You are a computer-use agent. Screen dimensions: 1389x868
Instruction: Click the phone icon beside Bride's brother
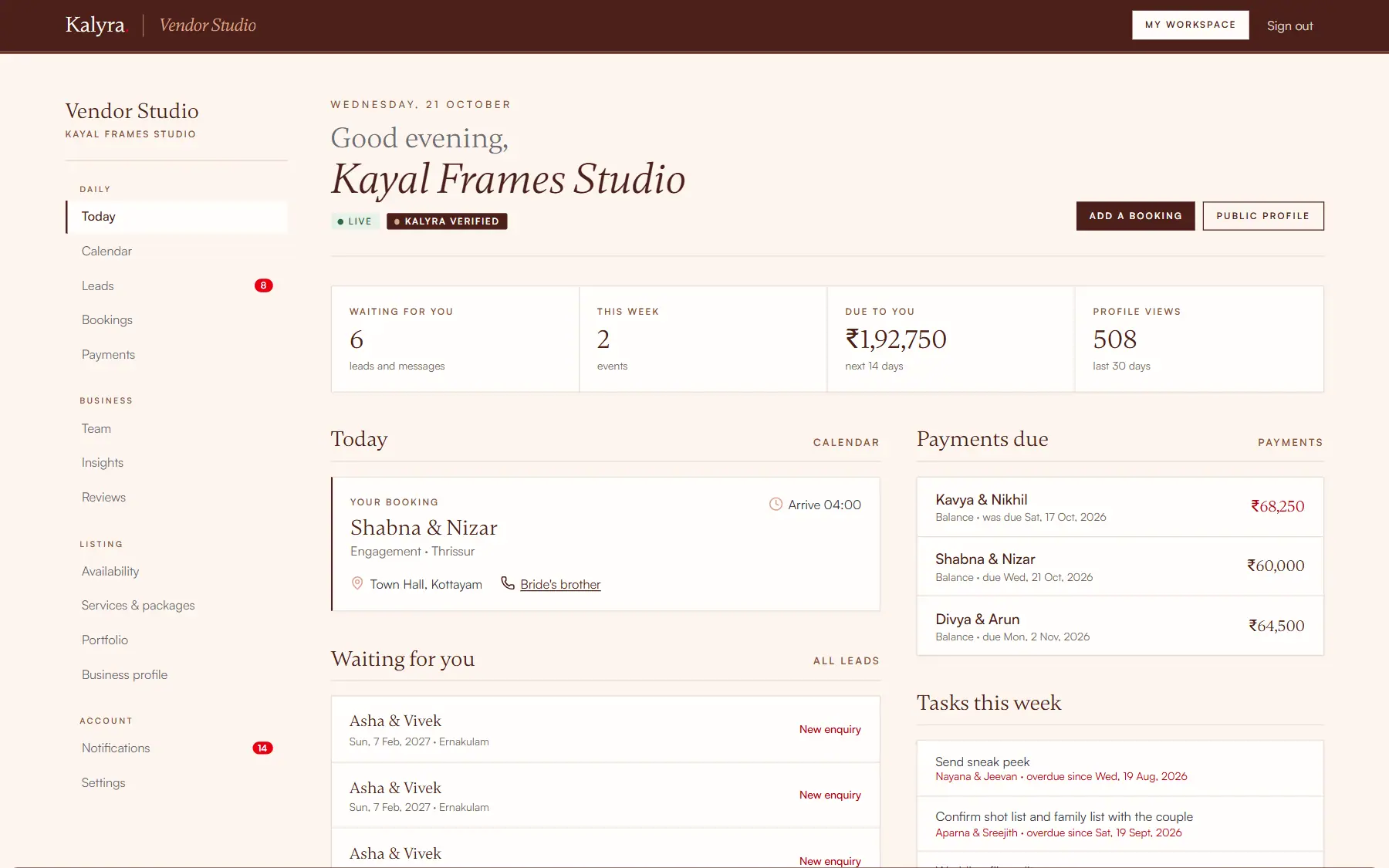[x=508, y=583]
